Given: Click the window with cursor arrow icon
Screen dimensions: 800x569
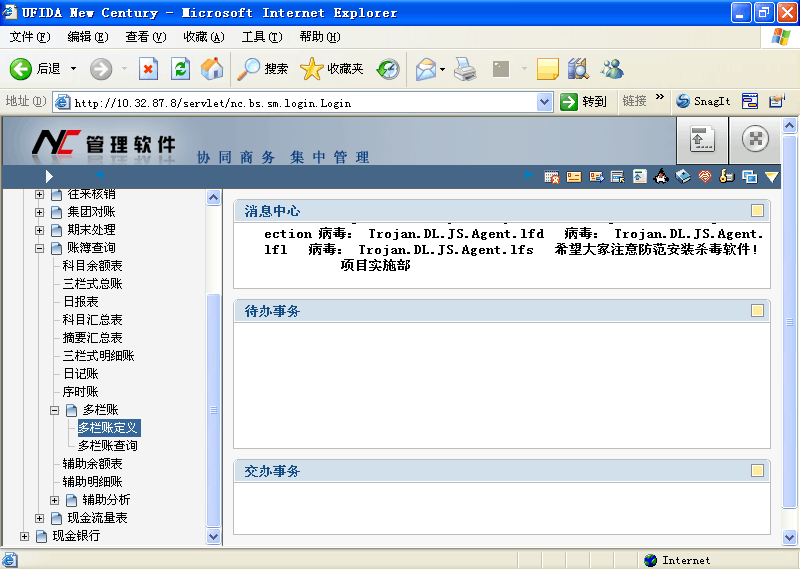Looking at the screenshot, I should point(617,177).
